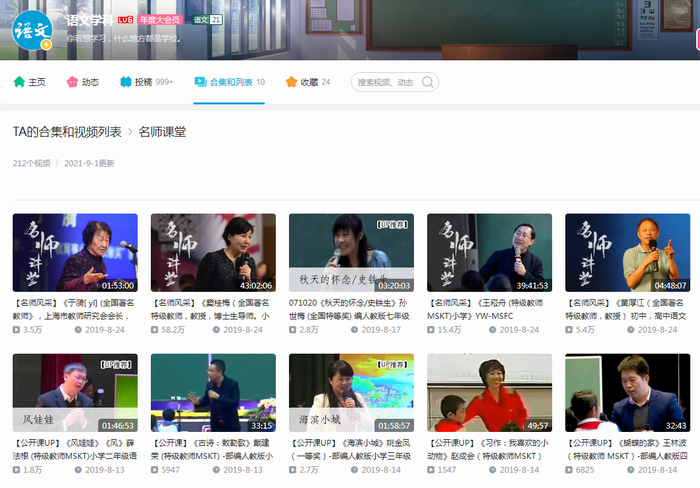Image resolution: width=700 pixels, height=488 pixels.
Task: Click the search magnifier icon
Action: [427, 82]
